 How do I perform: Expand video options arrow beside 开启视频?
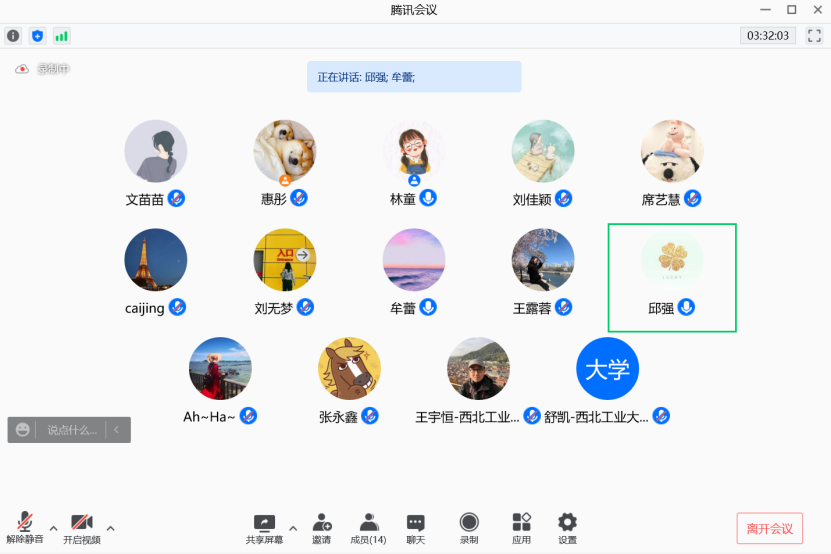click(x=110, y=528)
